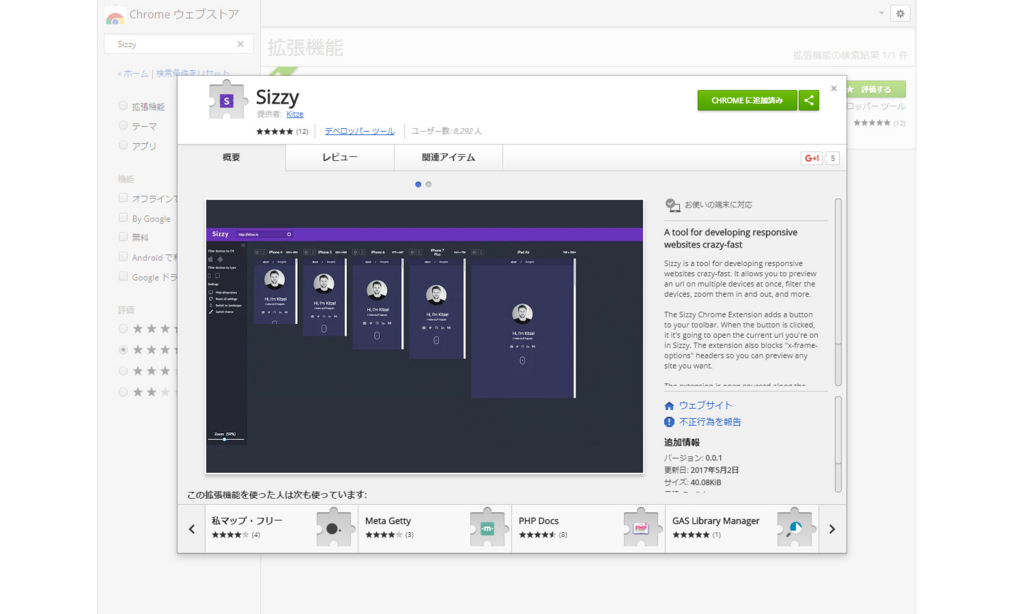Open the Kitze provider link
Screen dimensions: 1024x614
point(295,114)
